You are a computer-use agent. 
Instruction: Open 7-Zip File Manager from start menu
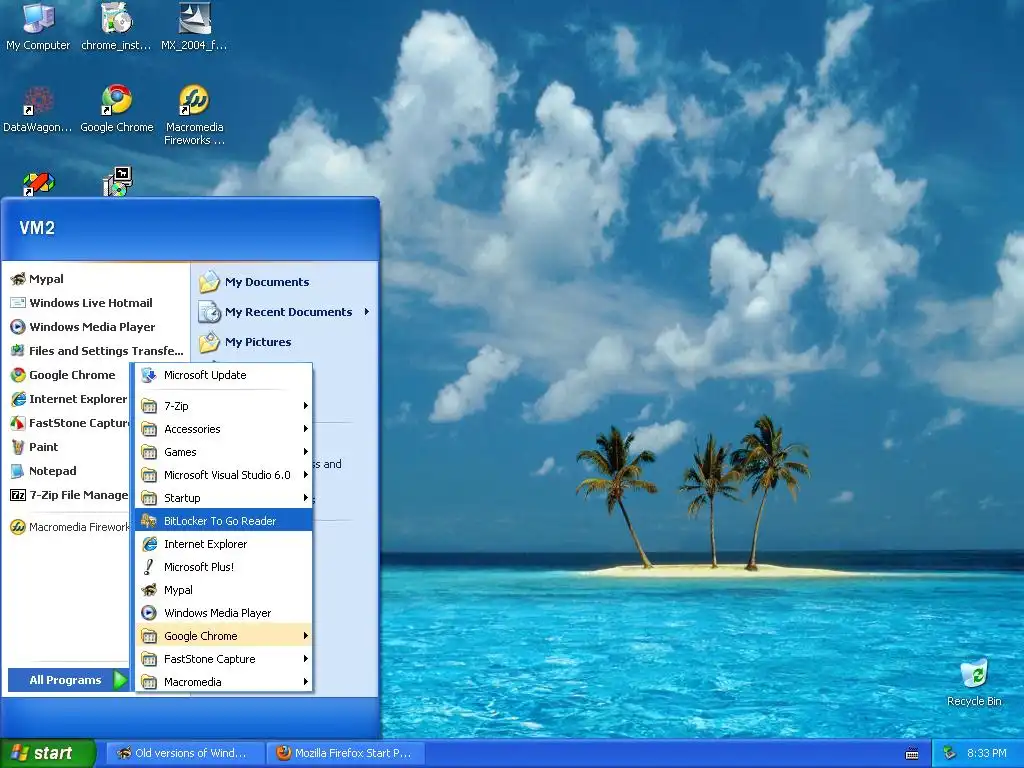point(69,495)
